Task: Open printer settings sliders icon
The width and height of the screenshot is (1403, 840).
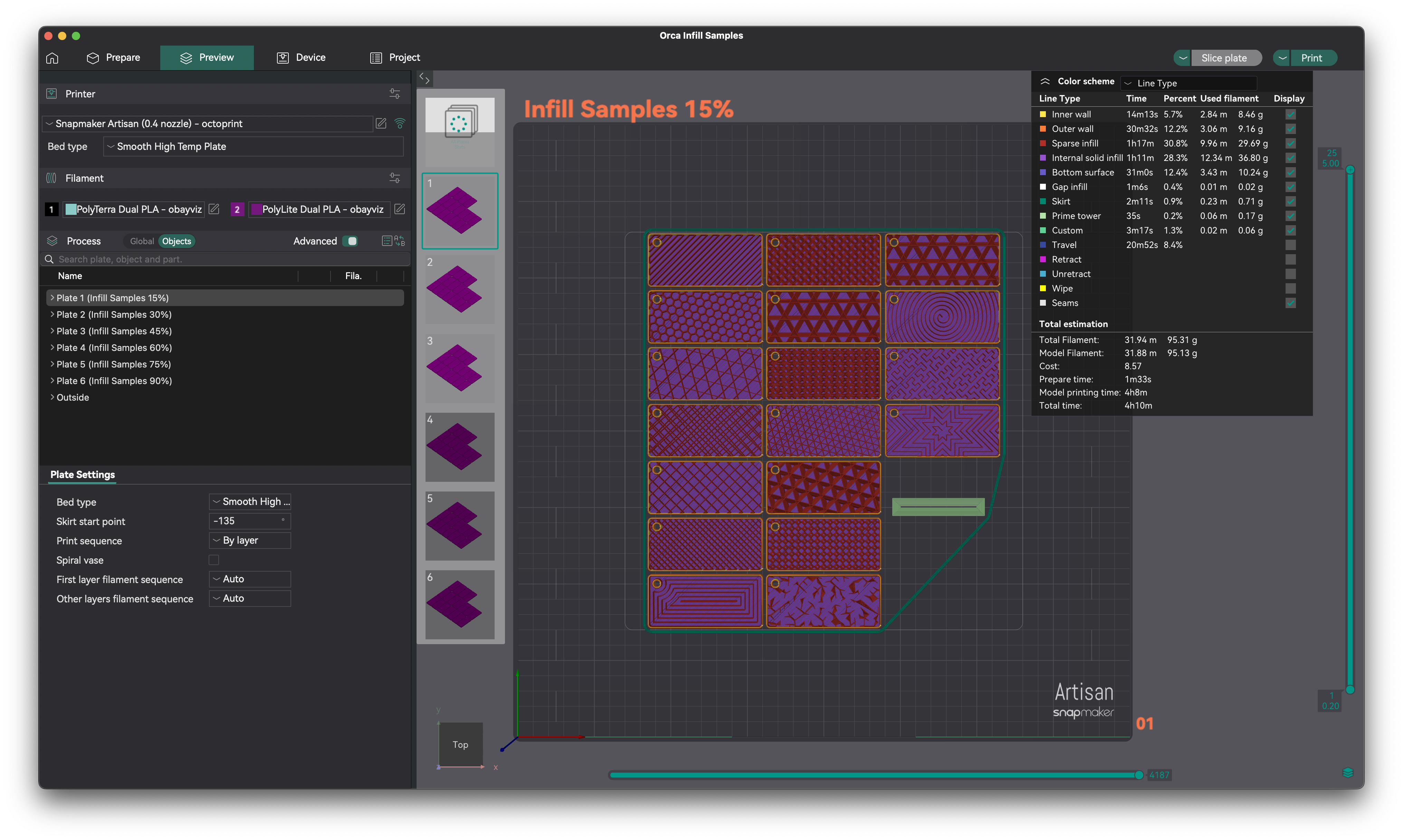Action: (x=394, y=94)
